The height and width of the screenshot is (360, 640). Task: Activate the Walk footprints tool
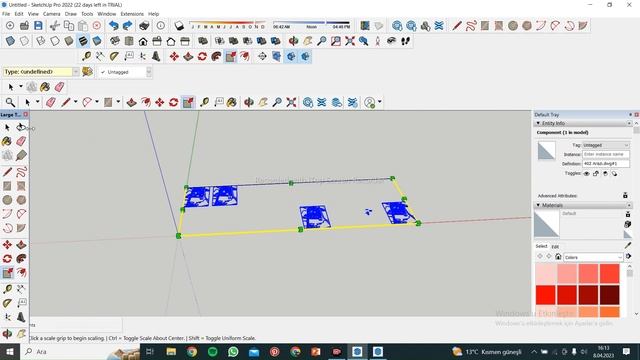(405, 41)
